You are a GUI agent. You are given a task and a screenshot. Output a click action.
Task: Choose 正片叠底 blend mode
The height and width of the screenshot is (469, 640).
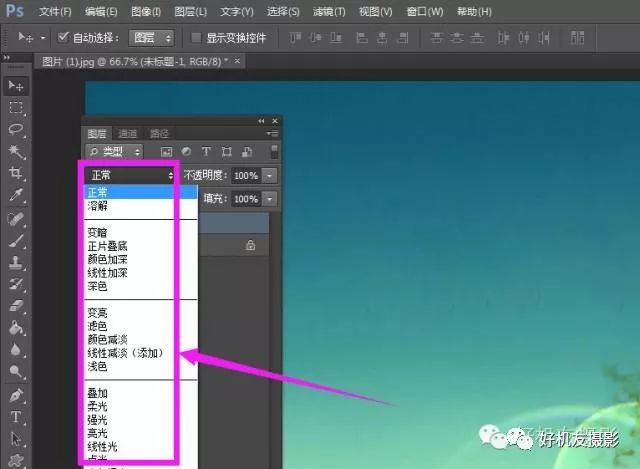coord(141,246)
